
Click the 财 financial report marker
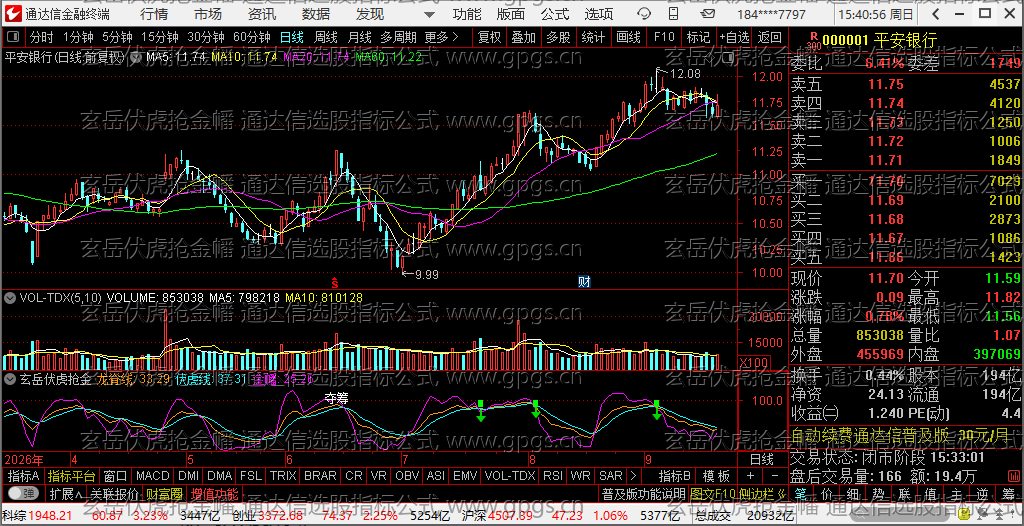584,282
